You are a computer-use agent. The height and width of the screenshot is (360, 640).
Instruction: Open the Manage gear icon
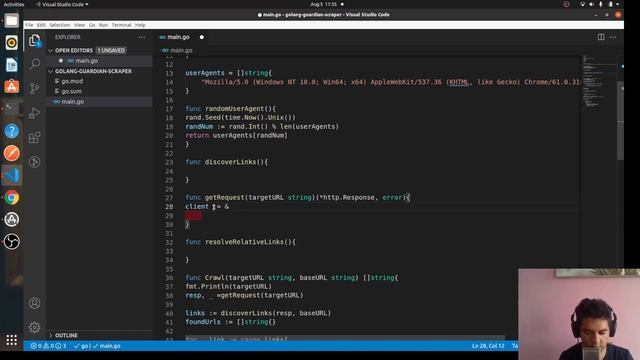35,327
